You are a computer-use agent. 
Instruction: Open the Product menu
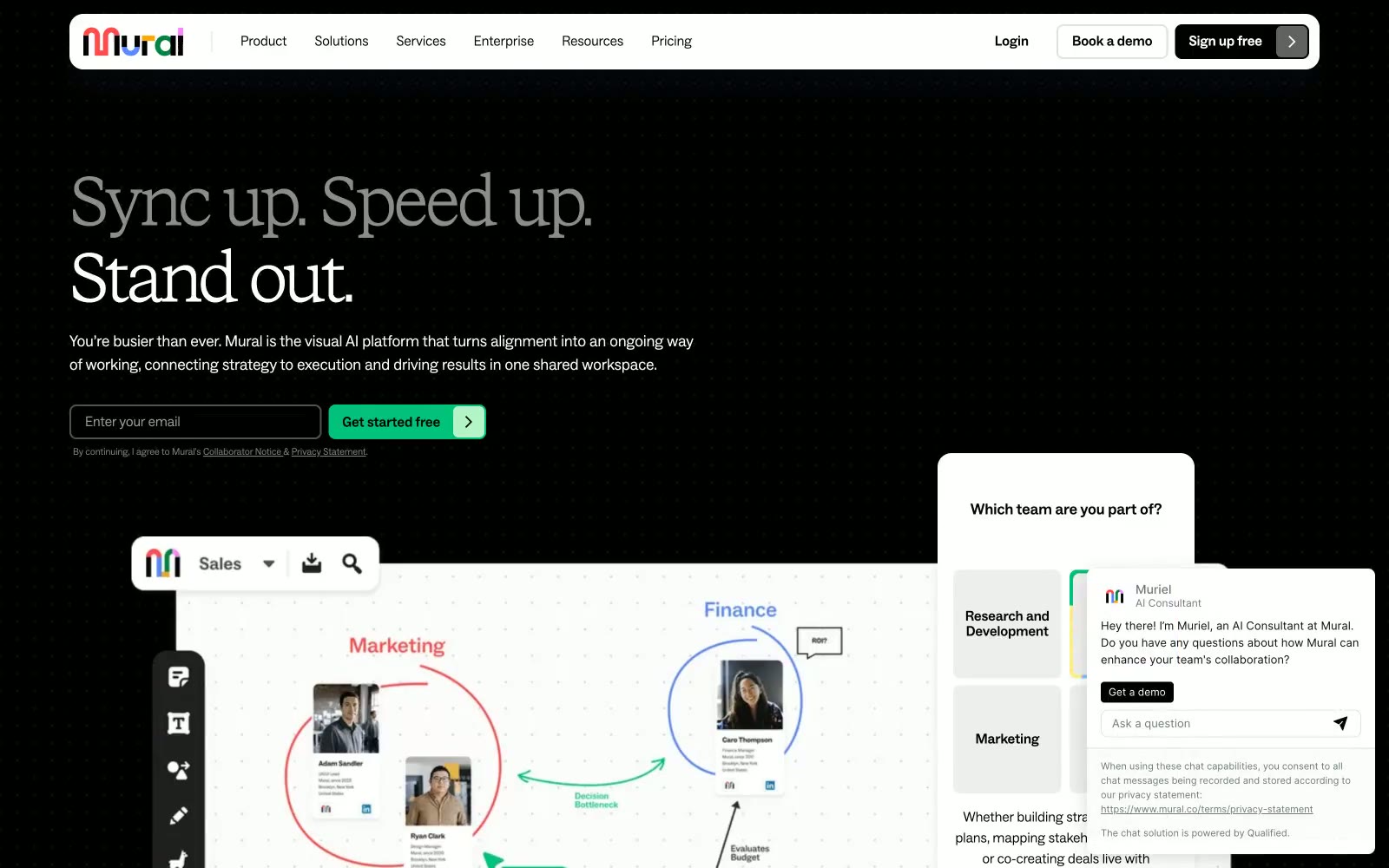pyautogui.click(x=263, y=41)
